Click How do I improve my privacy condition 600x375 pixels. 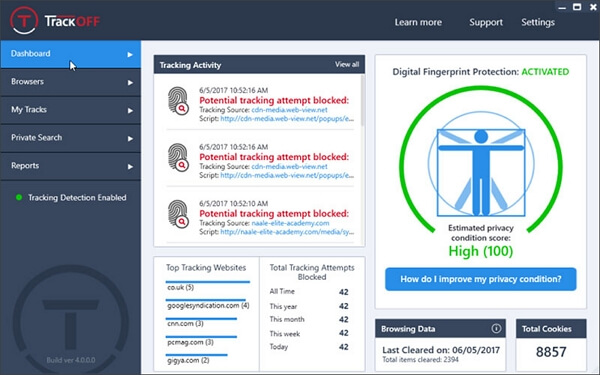pyautogui.click(x=481, y=279)
